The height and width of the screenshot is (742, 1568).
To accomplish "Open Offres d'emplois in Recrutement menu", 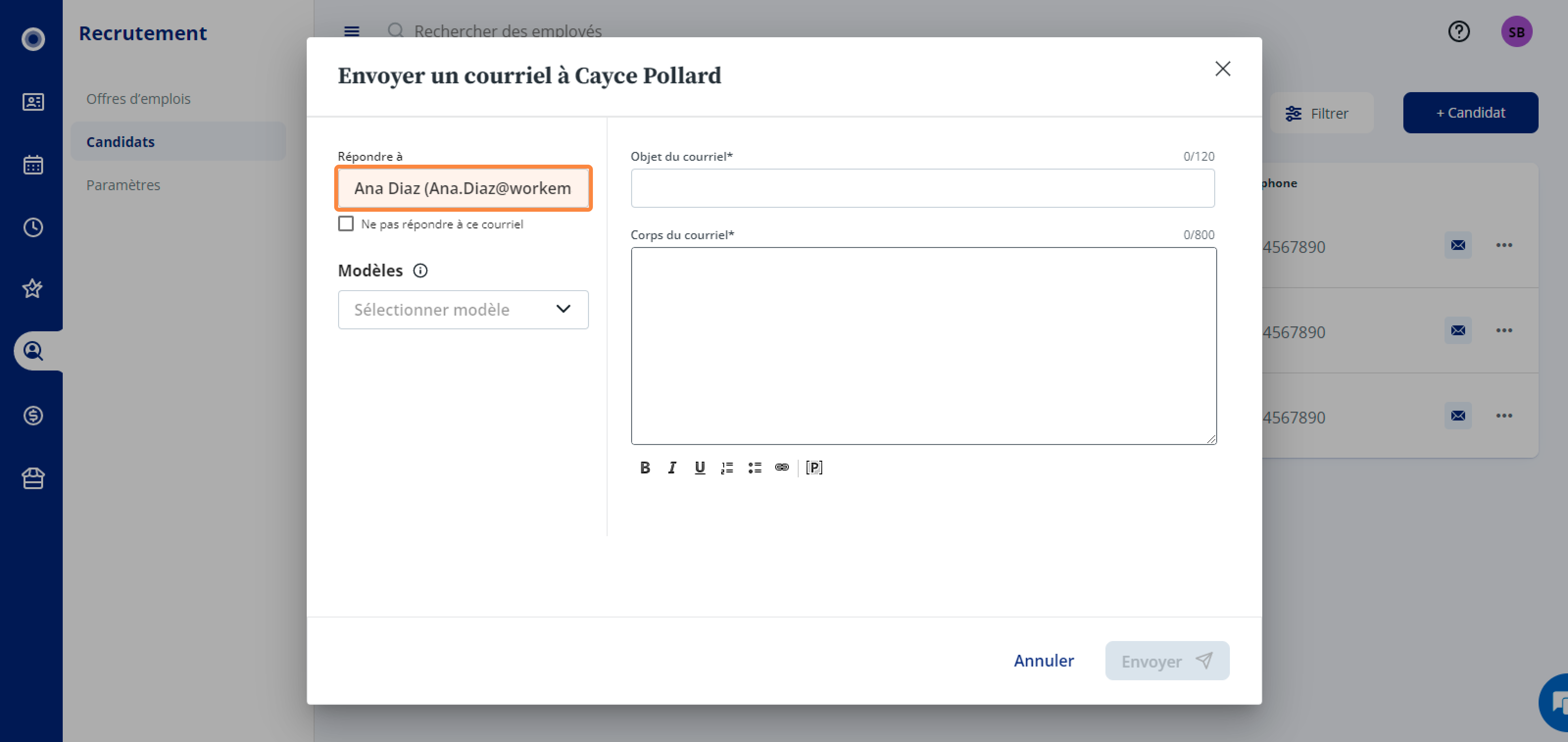I will (138, 99).
